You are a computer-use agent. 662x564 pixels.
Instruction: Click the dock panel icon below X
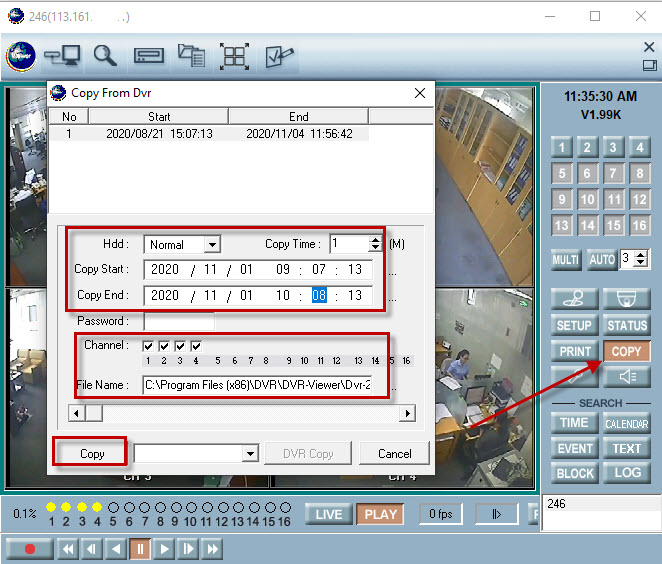click(x=649, y=65)
